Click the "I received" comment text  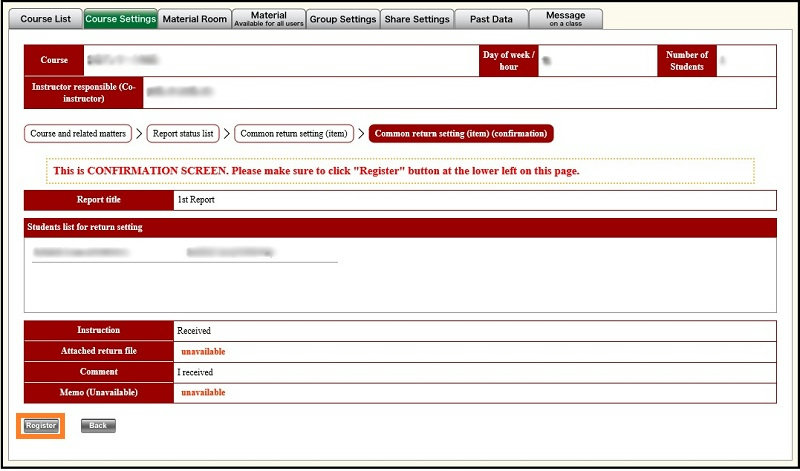pos(196,372)
